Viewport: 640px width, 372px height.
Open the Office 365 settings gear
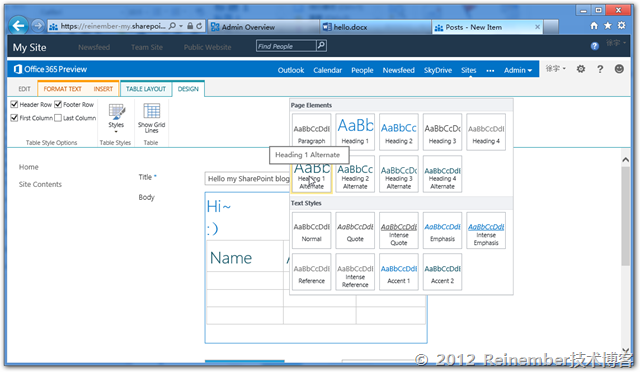(581, 69)
